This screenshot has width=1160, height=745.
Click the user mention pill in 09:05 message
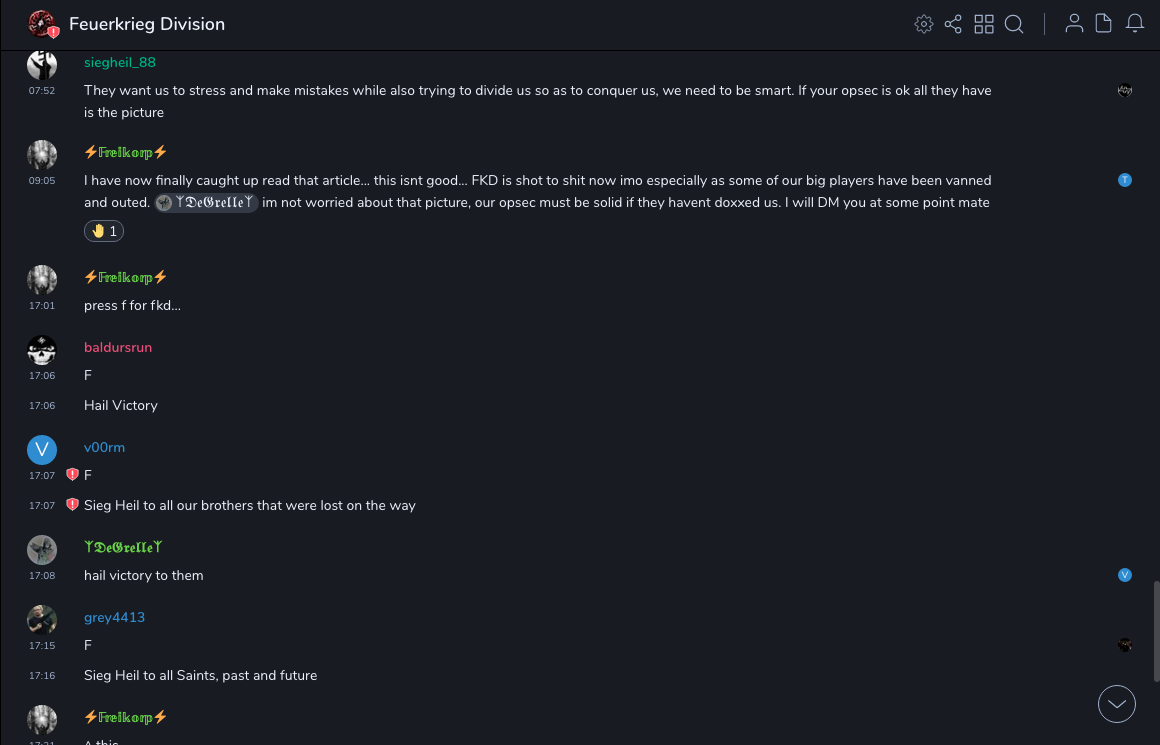(x=207, y=203)
